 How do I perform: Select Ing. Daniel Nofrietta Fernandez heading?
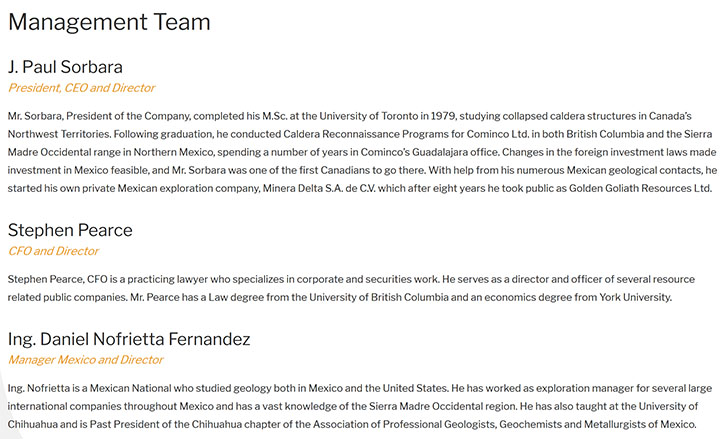coord(129,339)
